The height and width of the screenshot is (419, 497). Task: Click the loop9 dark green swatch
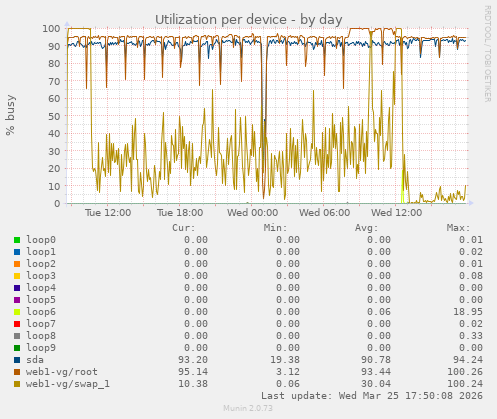click(x=17, y=348)
